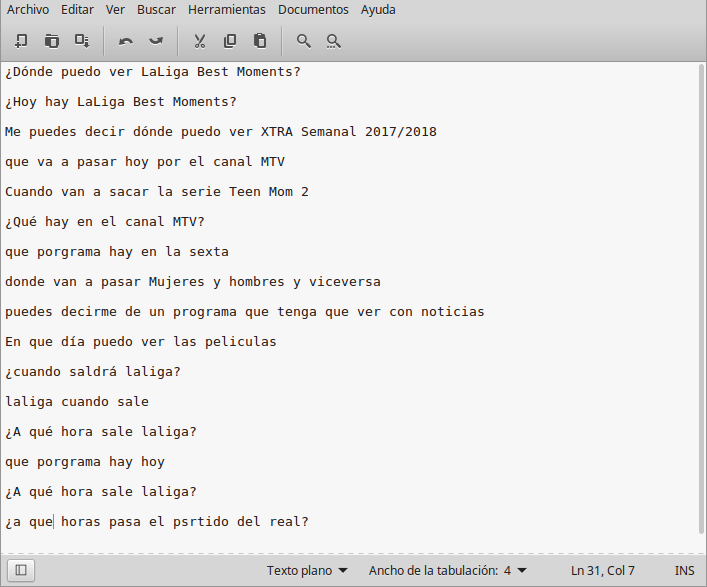Place cursor in line '¿Dónde puedo ver LaLiga Best Moments?'

tap(153, 72)
